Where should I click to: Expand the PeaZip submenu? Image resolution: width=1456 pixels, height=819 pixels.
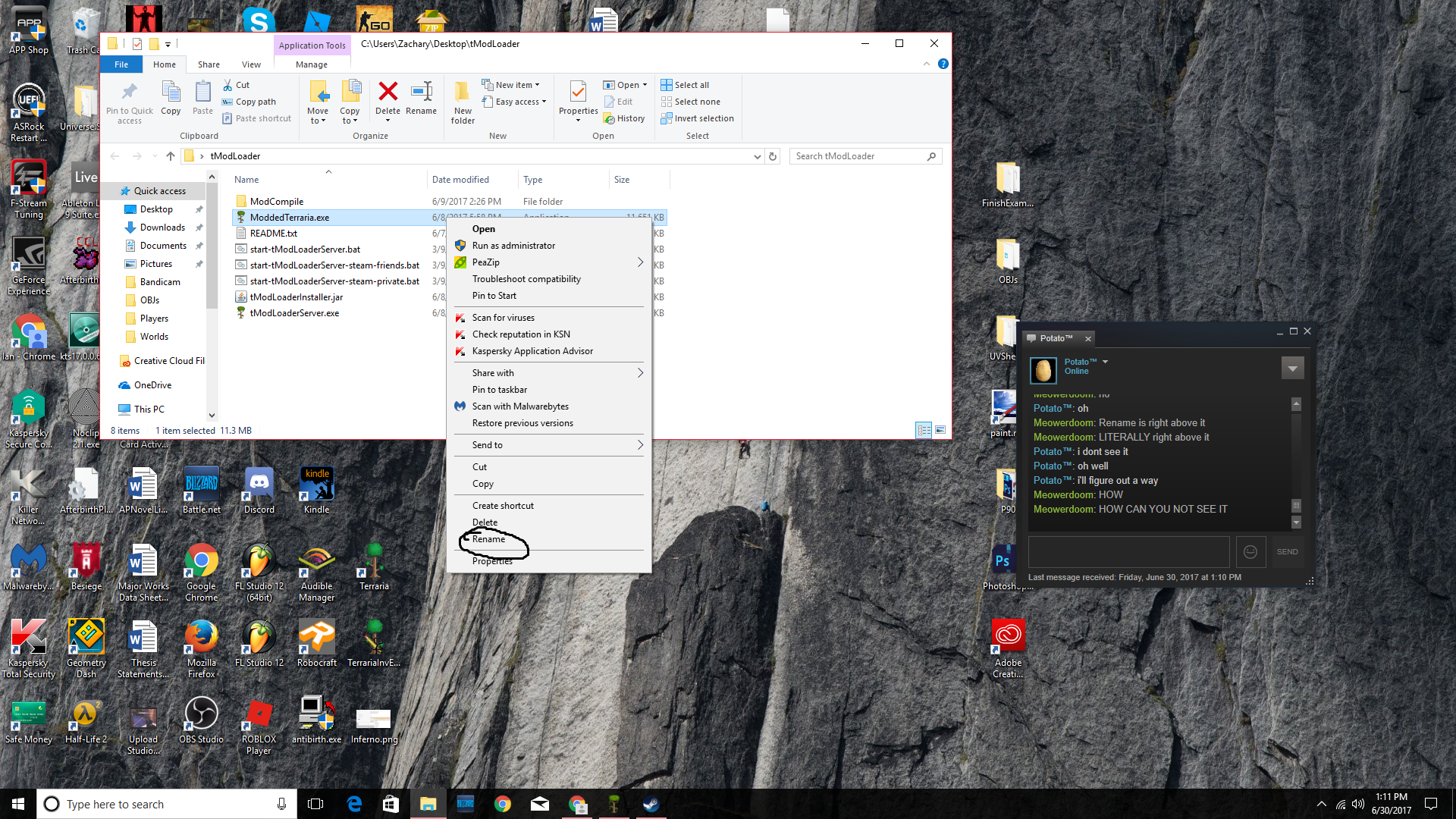click(x=640, y=262)
